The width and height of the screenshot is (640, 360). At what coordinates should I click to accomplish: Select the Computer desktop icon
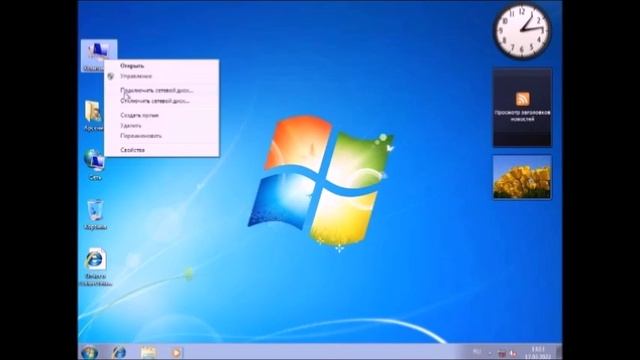pos(99,56)
